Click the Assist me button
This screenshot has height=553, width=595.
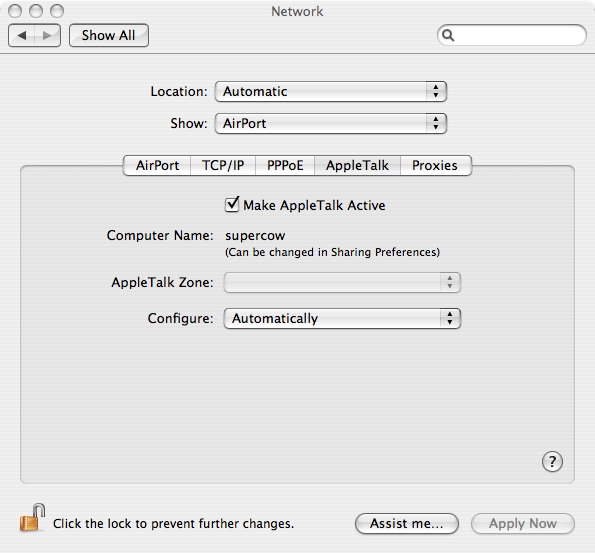pyautogui.click(x=406, y=523)
